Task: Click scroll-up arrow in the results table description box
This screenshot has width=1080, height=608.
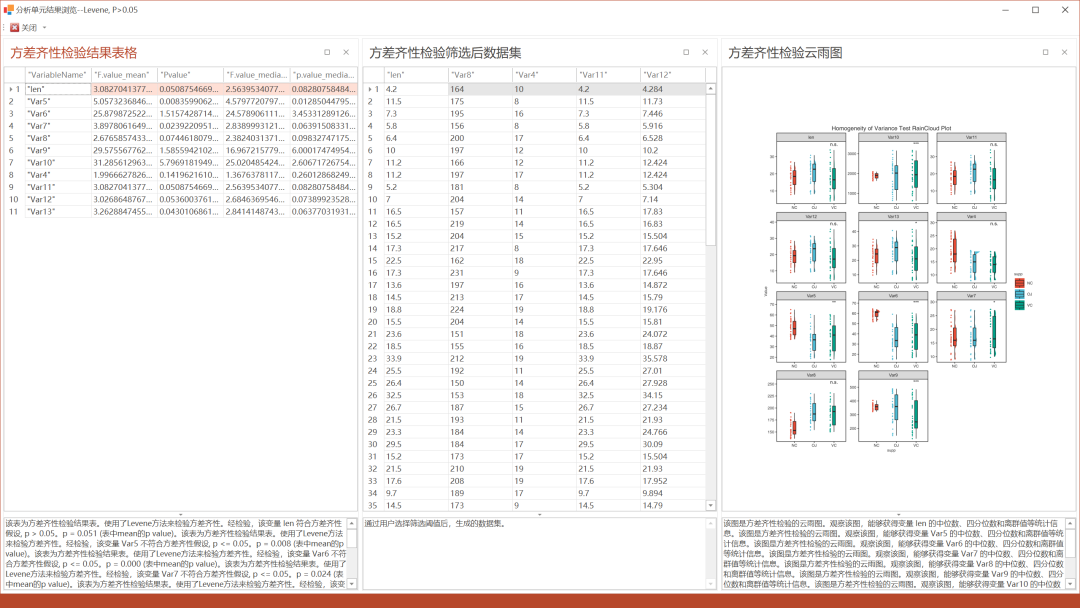Action: pos(351,524)
